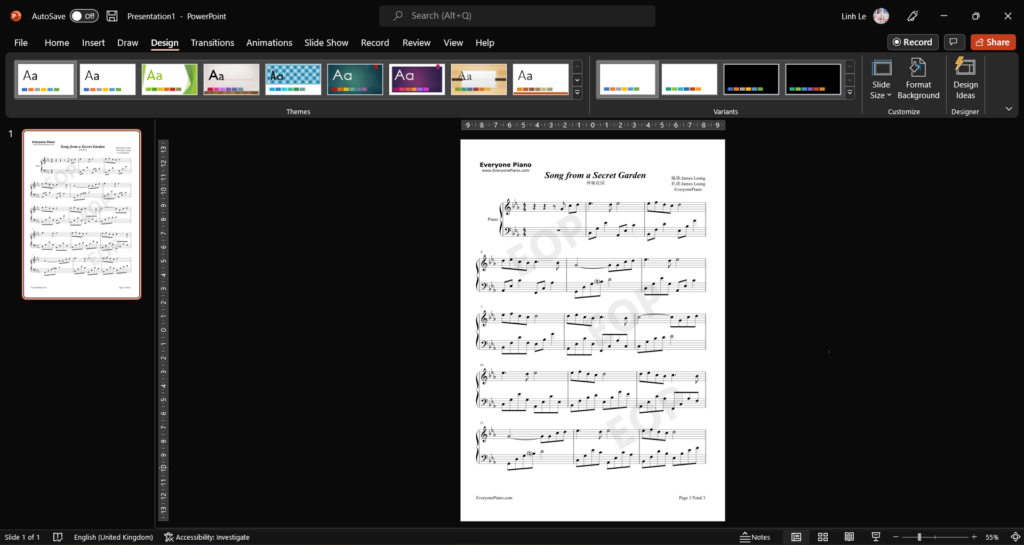Open the Help tab

(x=485, y=42)
